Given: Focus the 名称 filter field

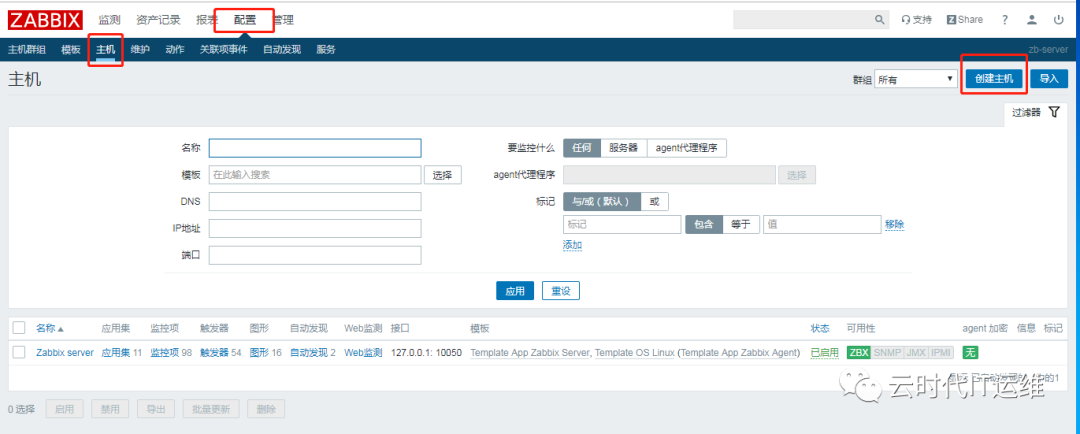Looking at the screenshot, I should coord(315,148).
